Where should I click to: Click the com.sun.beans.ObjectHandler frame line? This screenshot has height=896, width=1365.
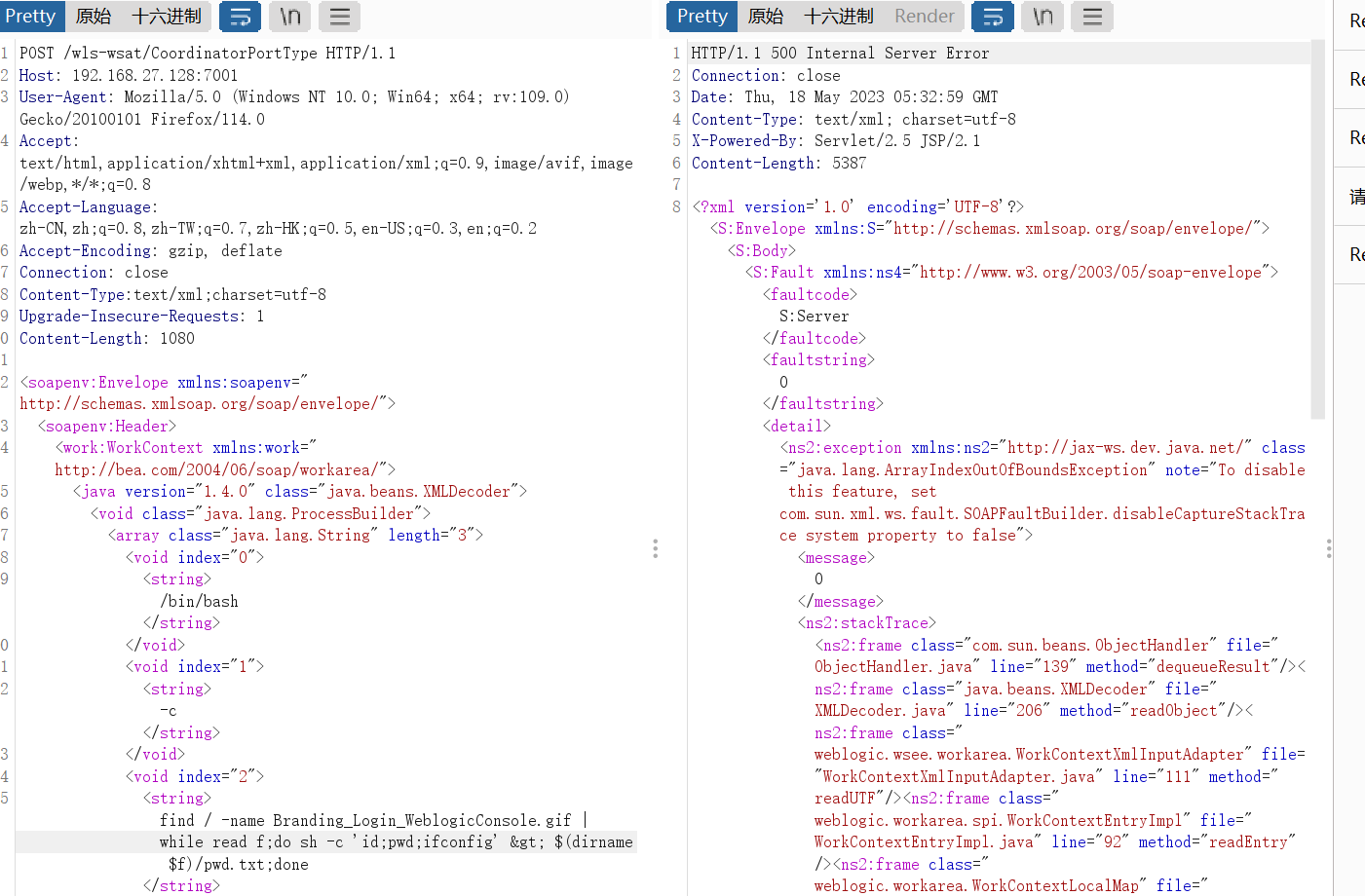point(1046,646)
